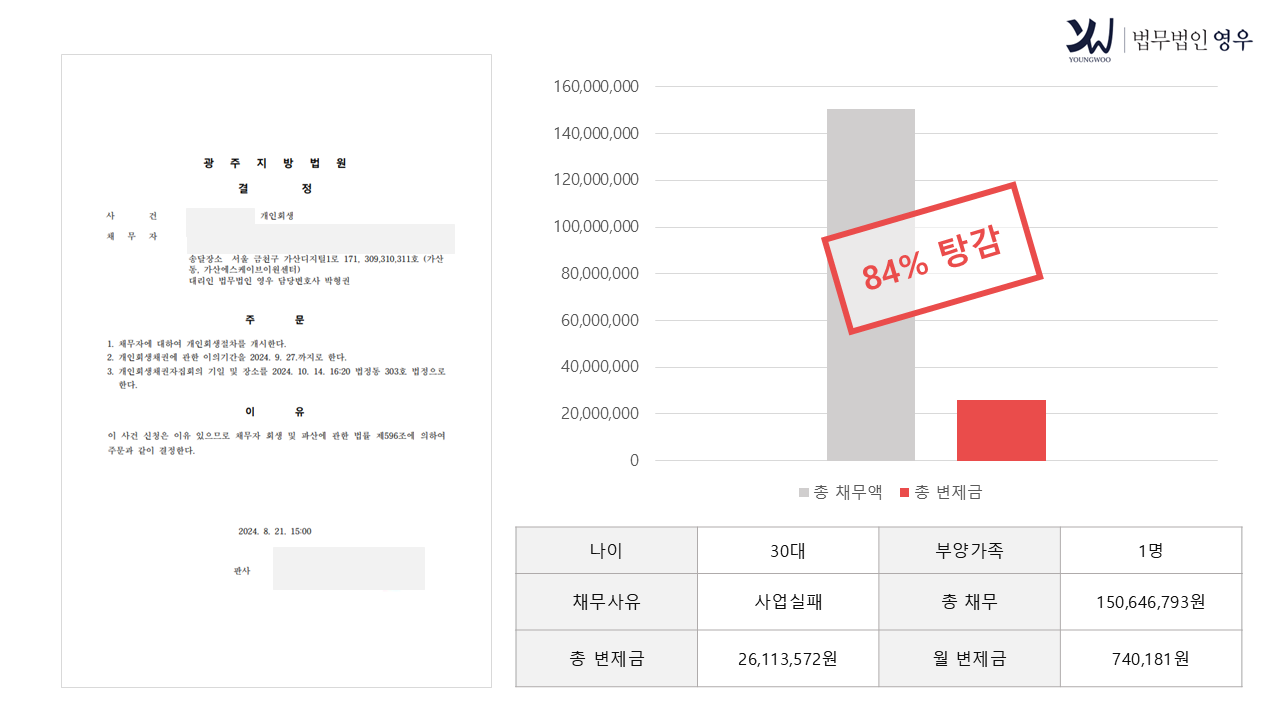
Task: Click the gray 총 채무액 legend swatch
Action: coord(804,492)
